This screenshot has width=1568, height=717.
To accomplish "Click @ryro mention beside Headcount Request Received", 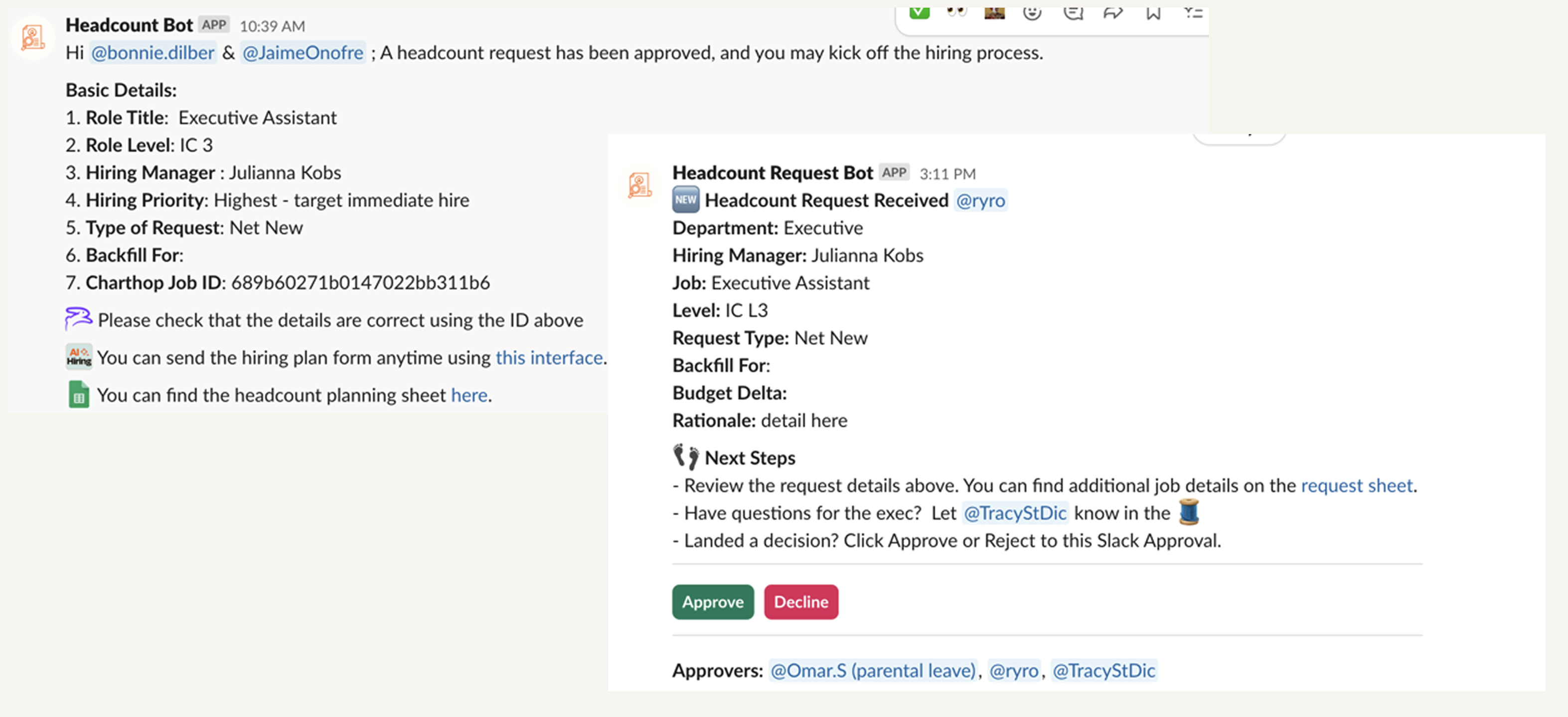I will (980, 200).
